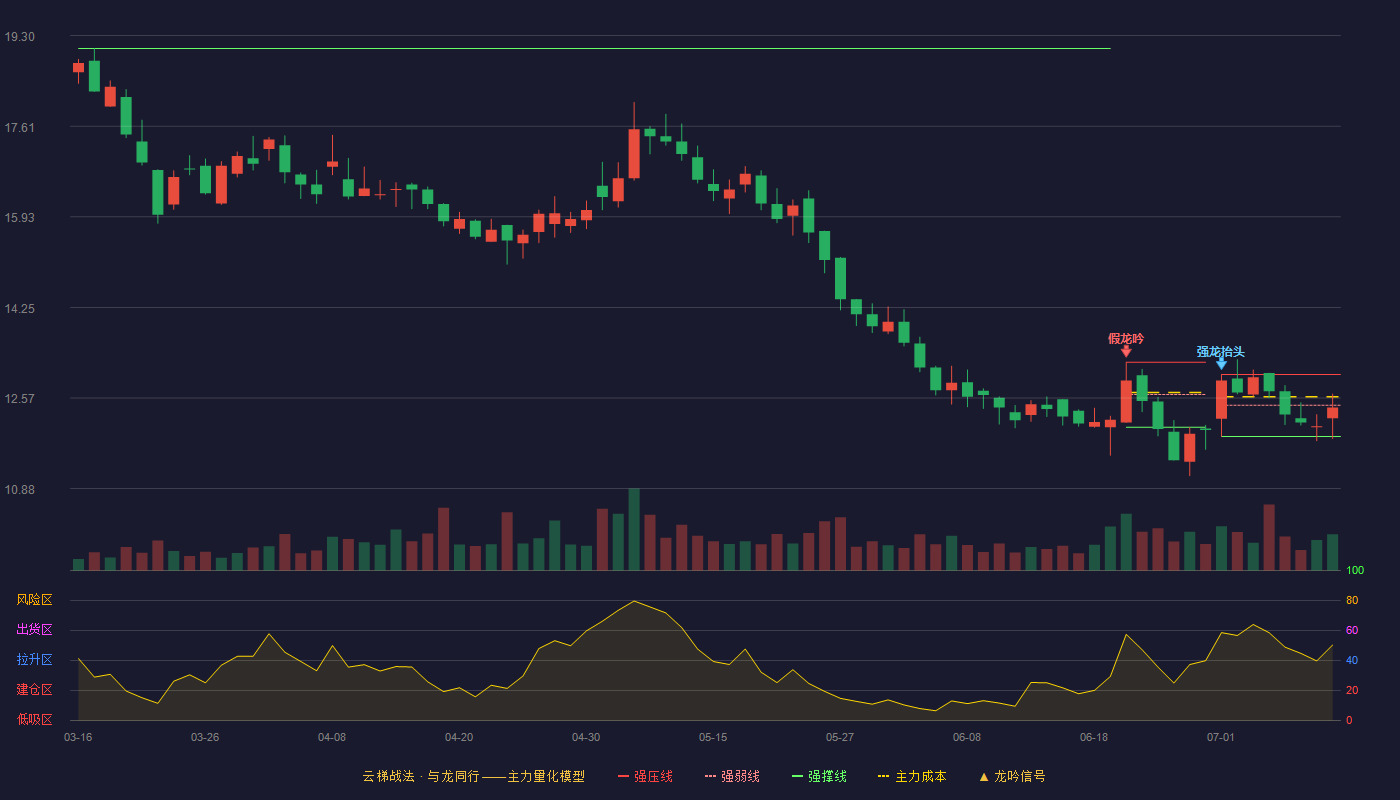Hide the 主力成本 dashed line series
The width and height of the screenshot is (1400, 800).
[x=912, y=776]
